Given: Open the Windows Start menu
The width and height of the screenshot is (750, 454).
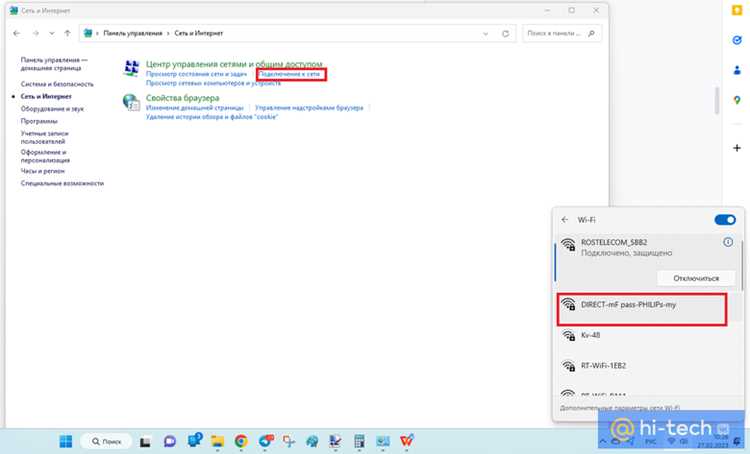Looking at the screenshot, I should (66, 441).
